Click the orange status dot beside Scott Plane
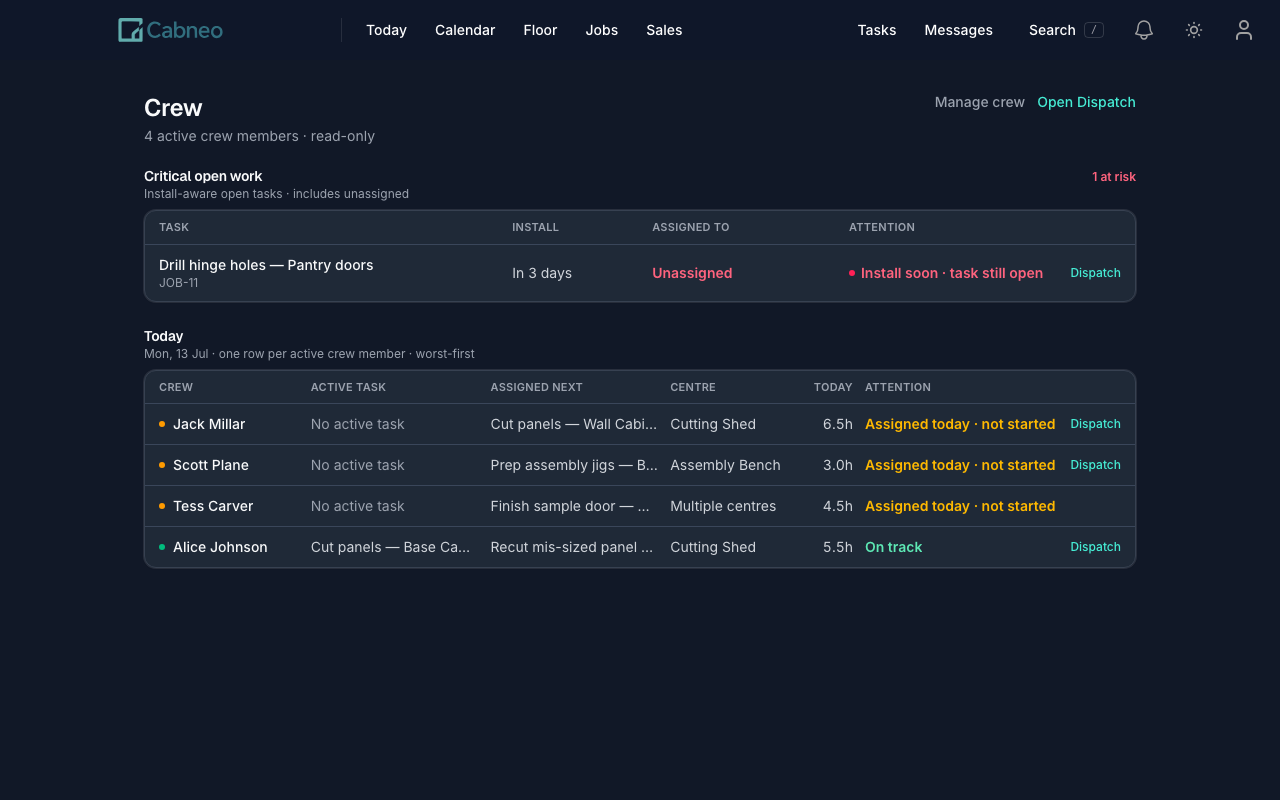 tap(162, 465)
